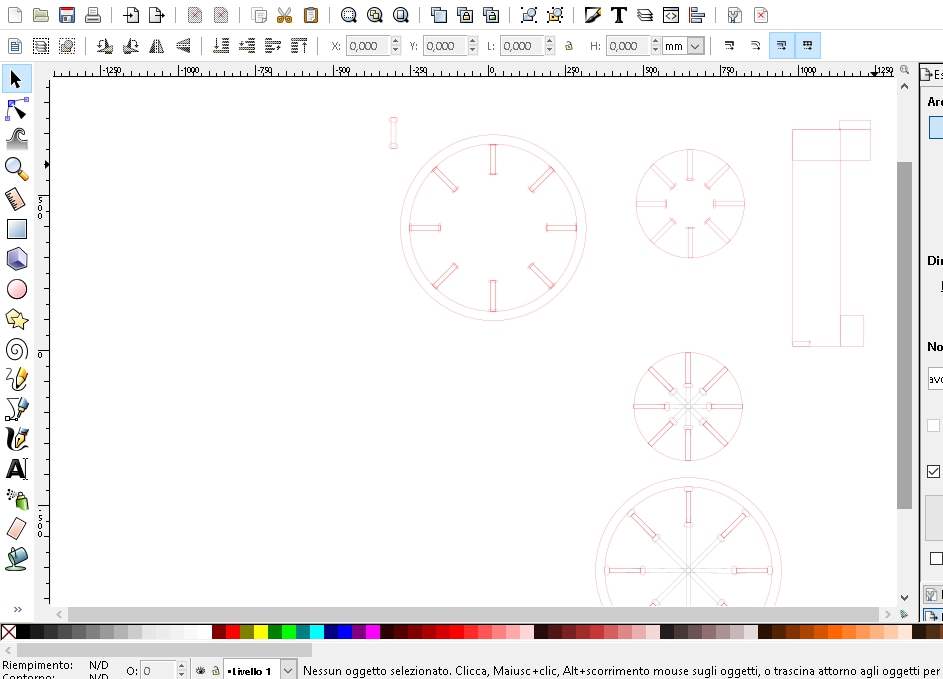The image size is (943, 679).
Task: Click the Y coordinate input field
Action: [x=445, y=46]
